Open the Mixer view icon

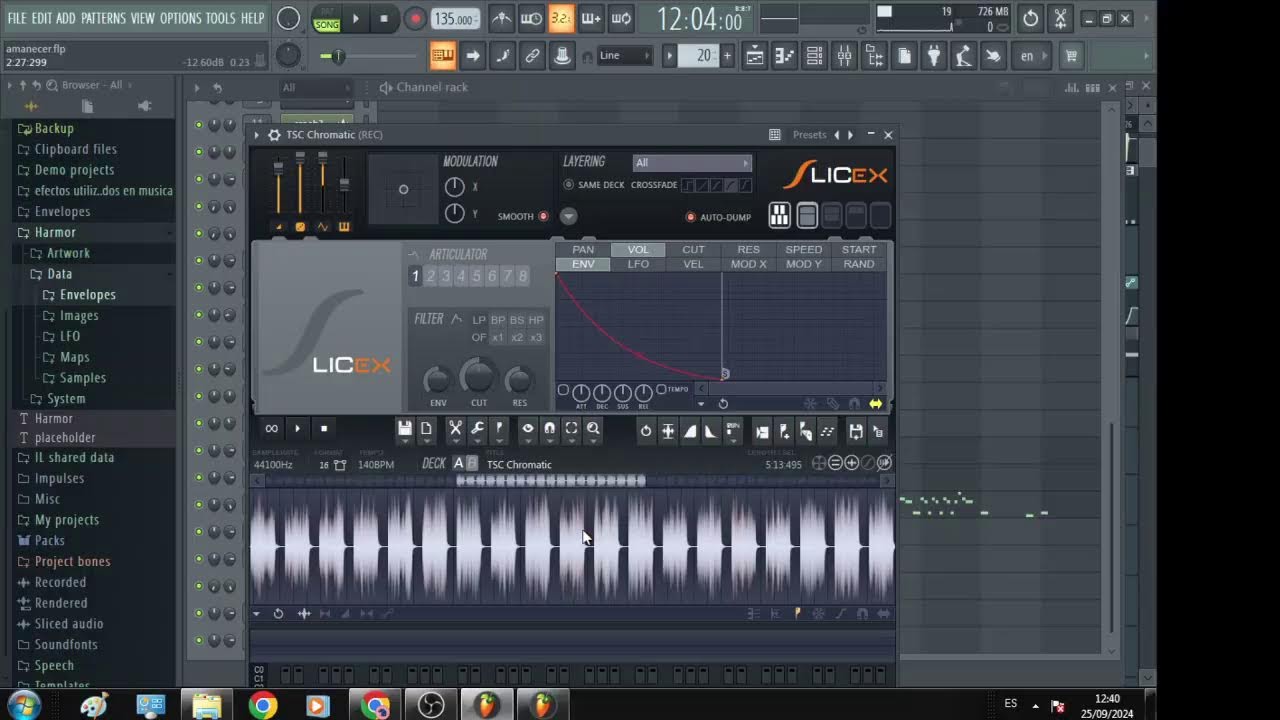click(845, 56)
